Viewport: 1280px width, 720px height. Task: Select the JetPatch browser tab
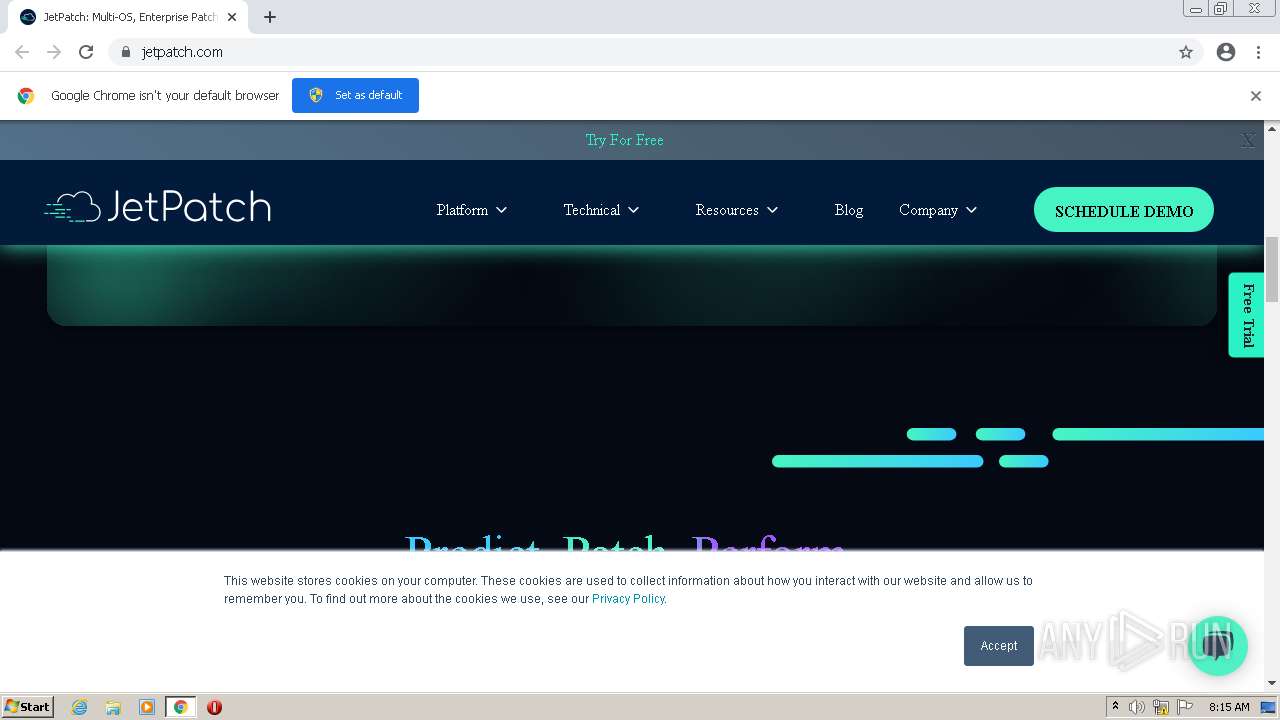click(128, 17)
